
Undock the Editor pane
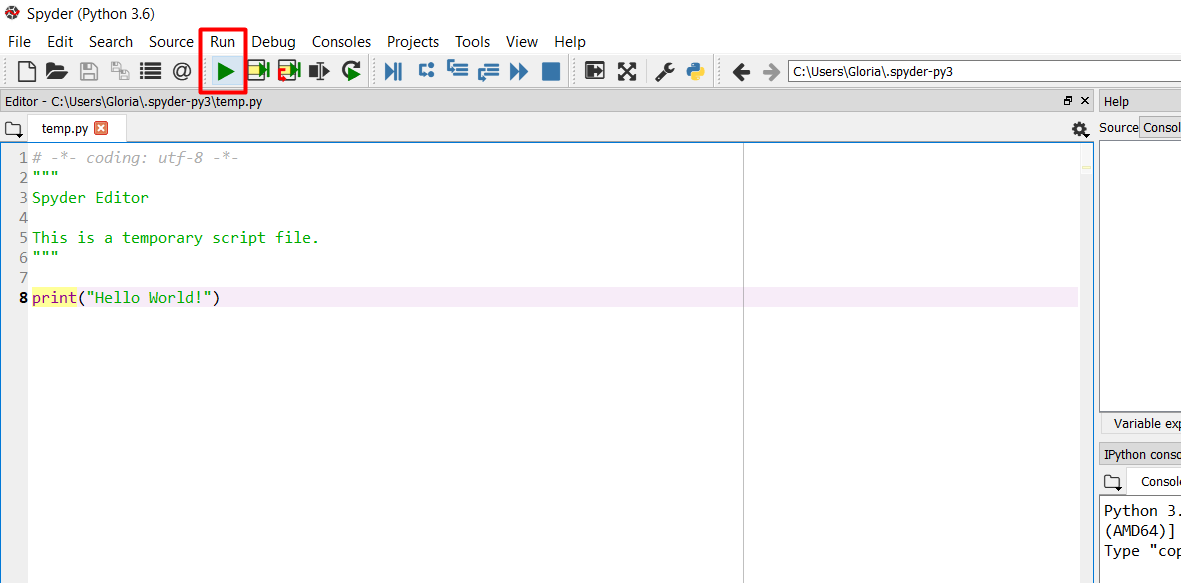point(1068,101)
